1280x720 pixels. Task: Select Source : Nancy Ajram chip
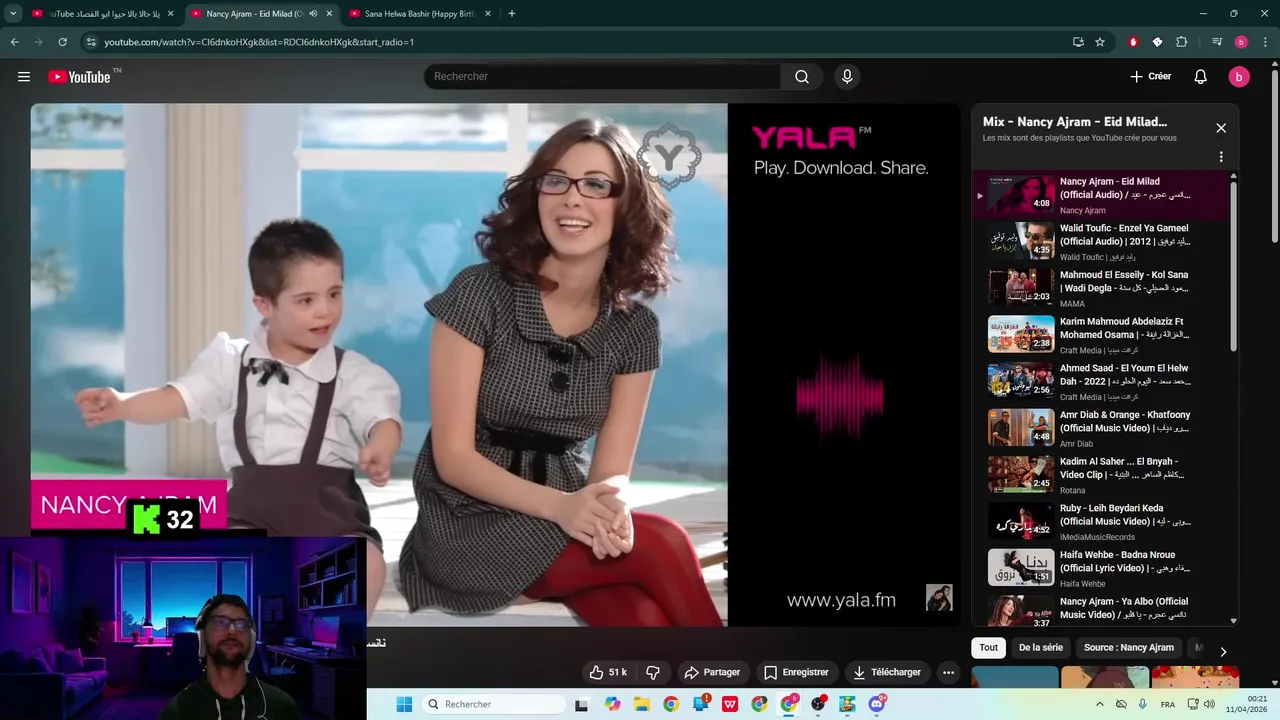(x=1129, y=648)
